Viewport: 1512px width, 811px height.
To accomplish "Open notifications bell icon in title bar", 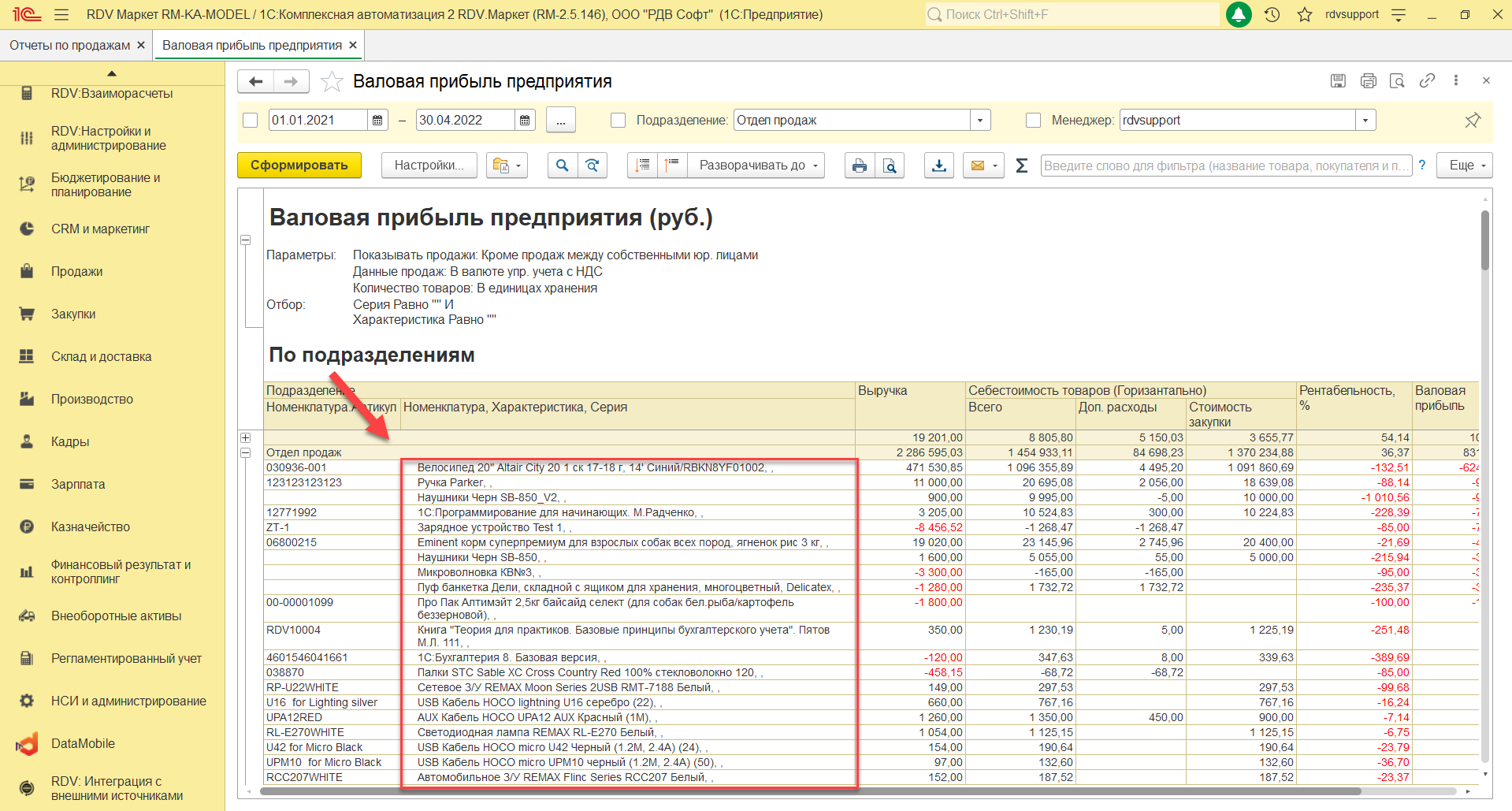I will coord(1239,14).
